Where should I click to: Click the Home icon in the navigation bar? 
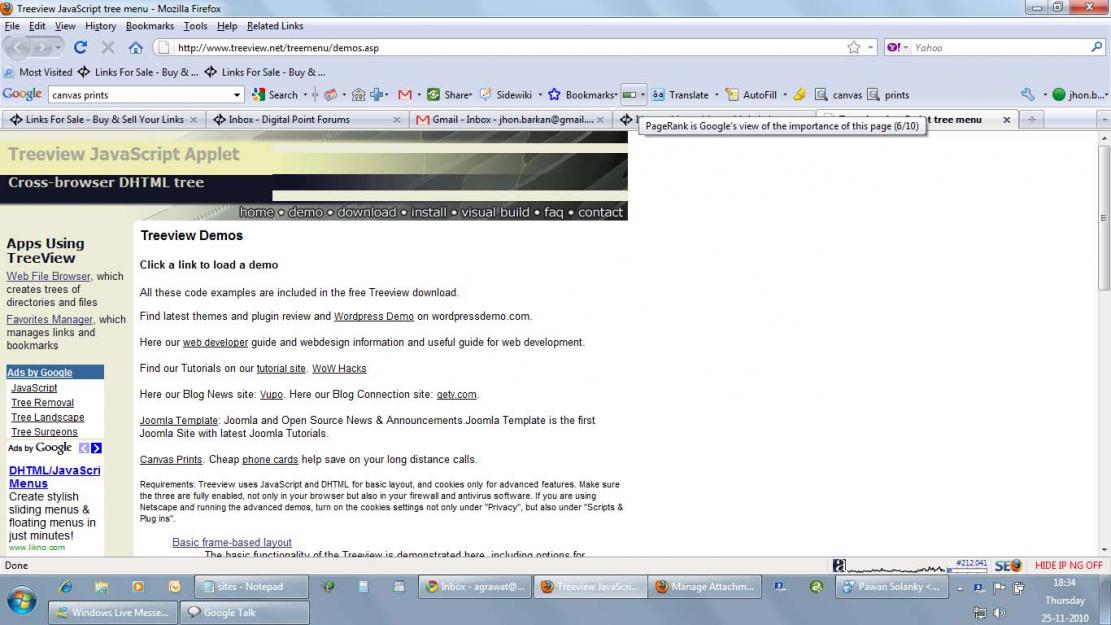[x=135, y=47]
